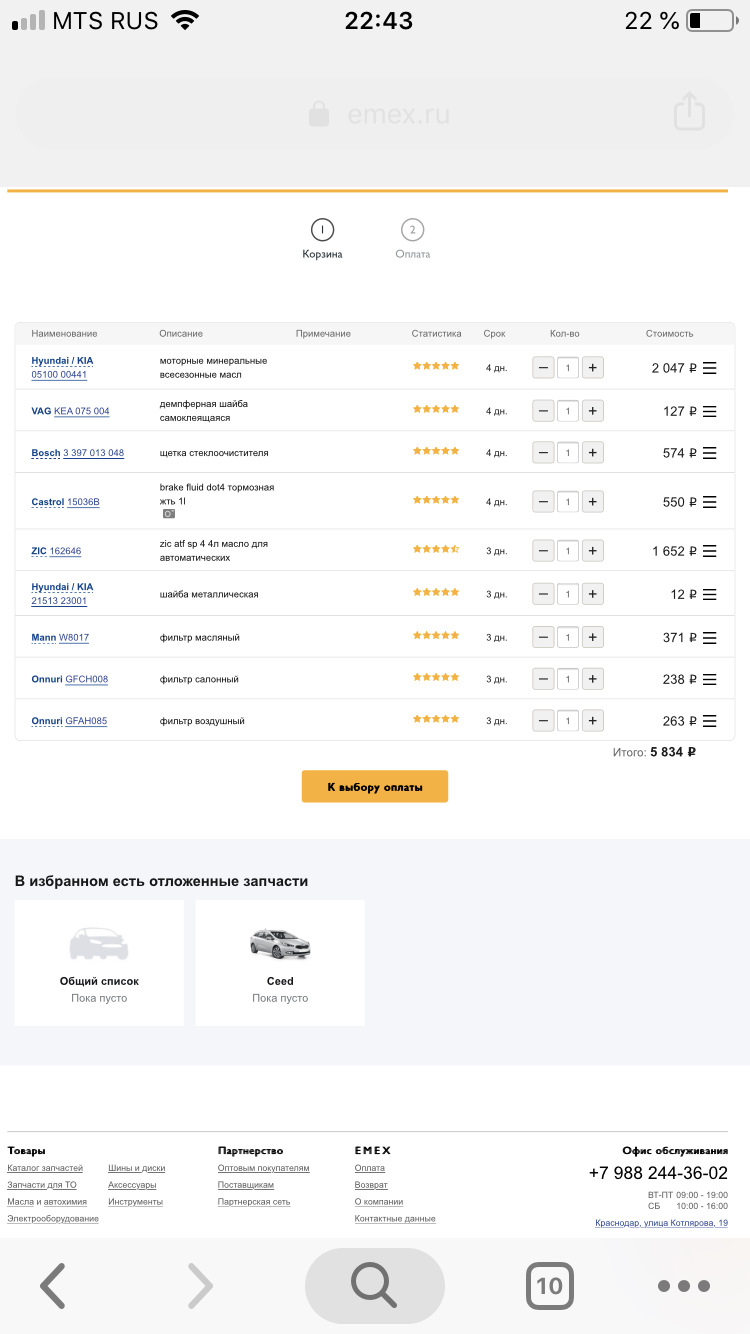Tap the share icon in Safari's address bar
Screen dimensions: 750x1334
[689, 113]
